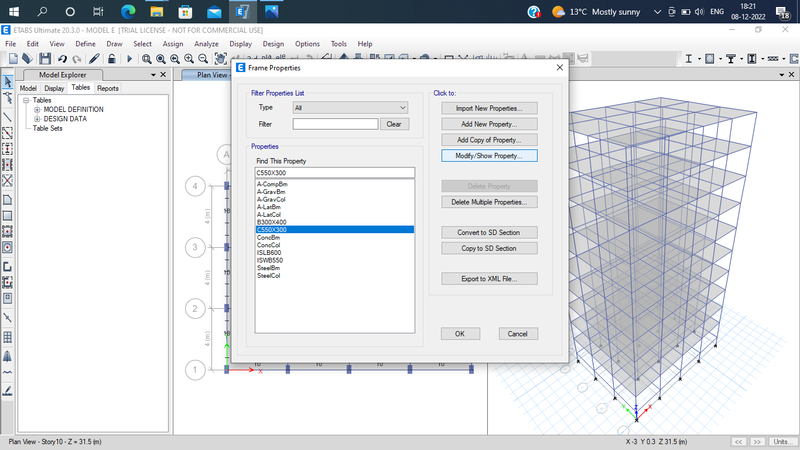Open Windows Start menu
This screenshot has height=450, width=800.
click(x=14, y=11)
